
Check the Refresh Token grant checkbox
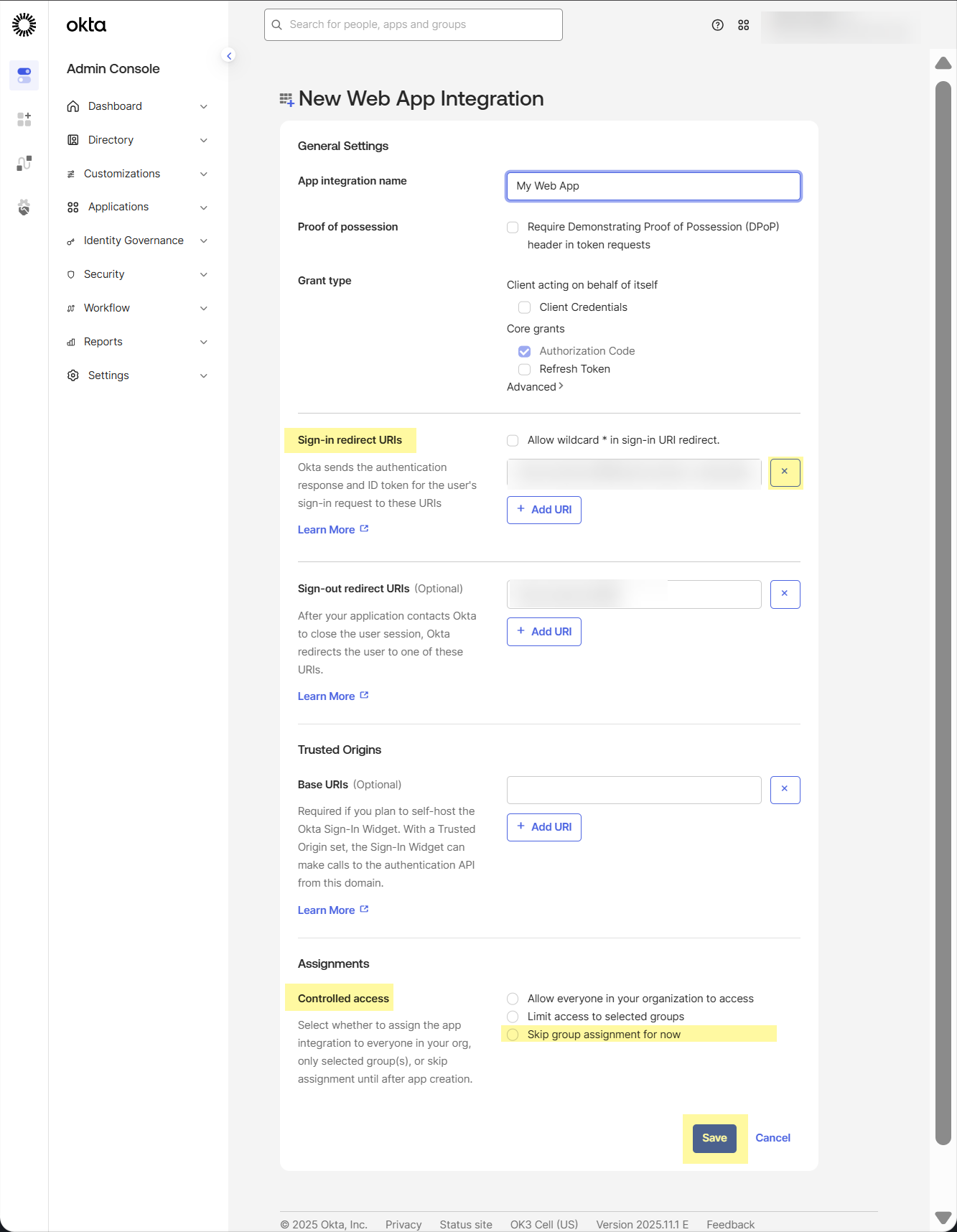click(x=525, y=369)
